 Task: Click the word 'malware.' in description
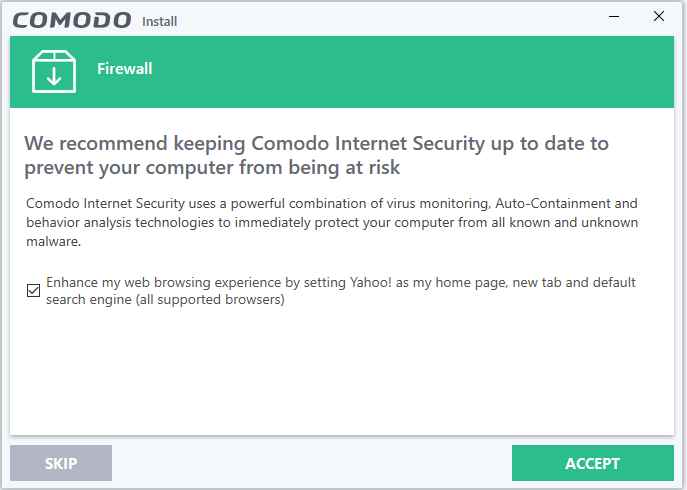point(53,241)
